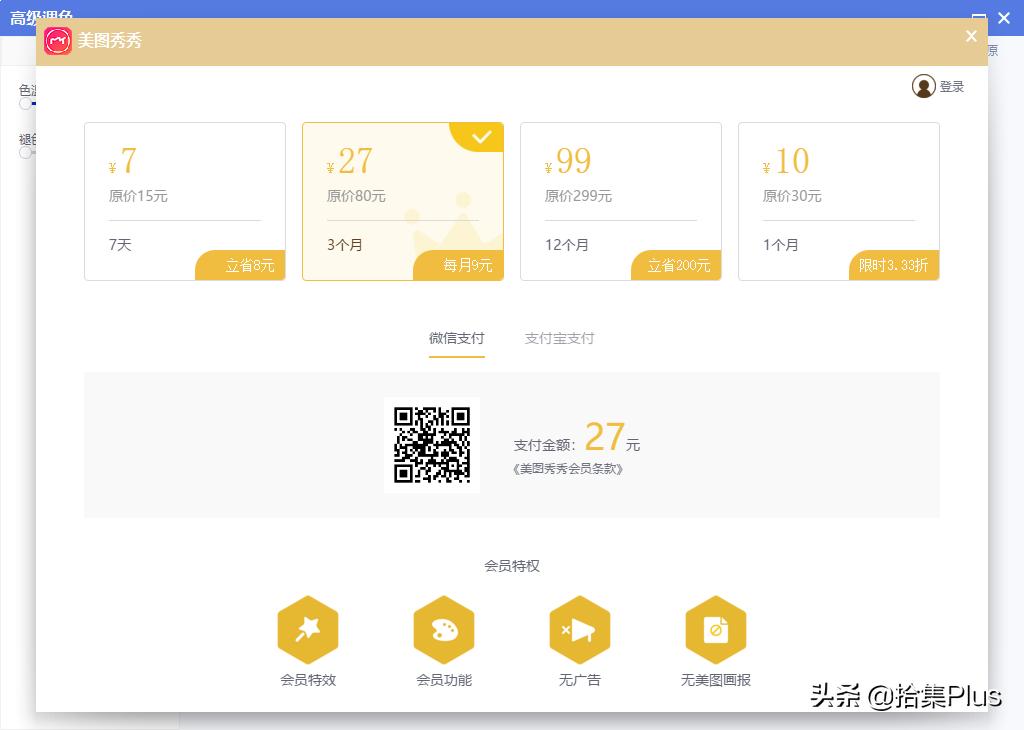1024x730 pixels.
Task: Click the 无美图画报 privilege icon
Action: tap(716, 629)
